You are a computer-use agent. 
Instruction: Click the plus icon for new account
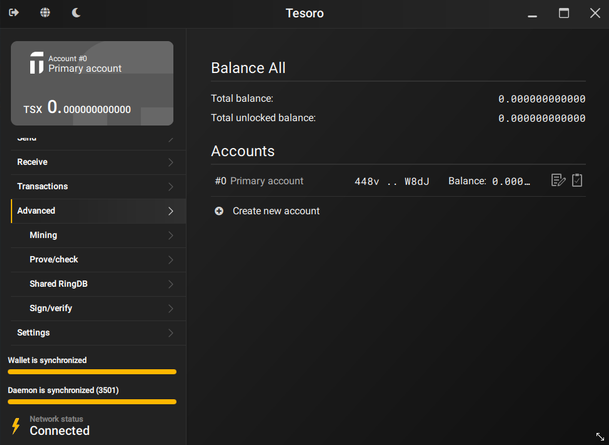[219, 211]
